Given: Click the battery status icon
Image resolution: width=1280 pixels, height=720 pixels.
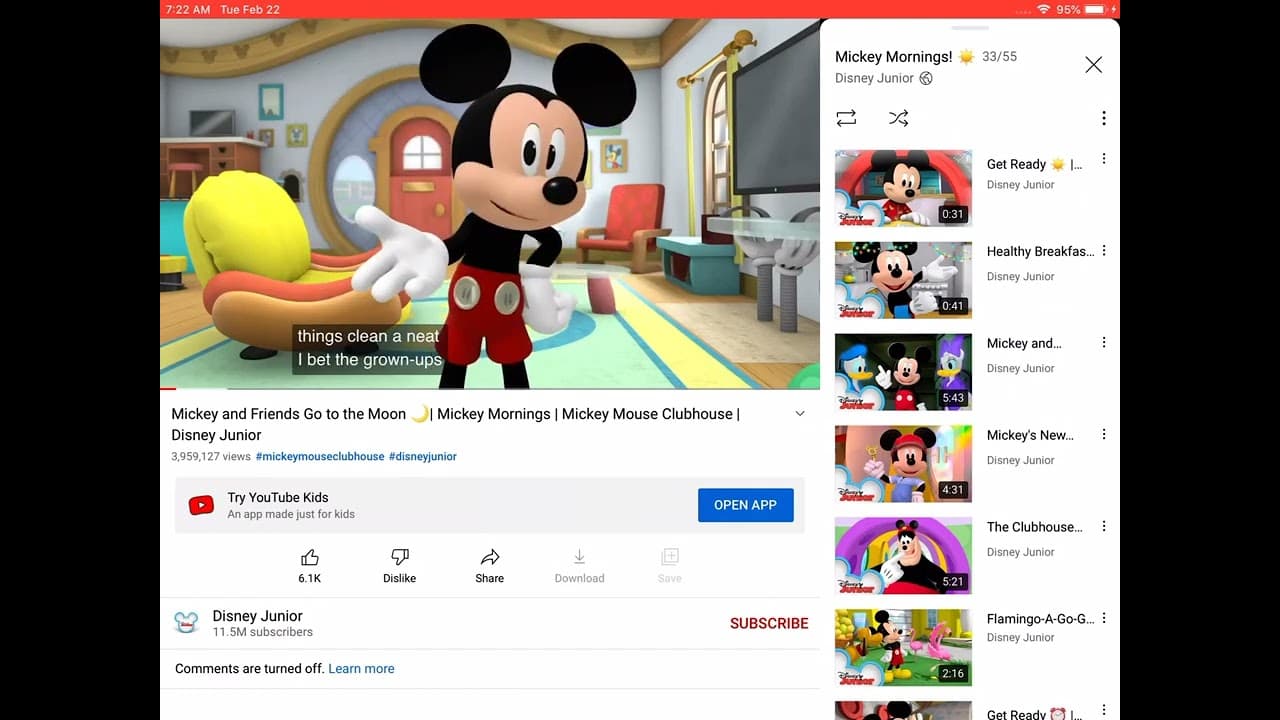Looking at the screenshot, I should (x=1097, y=9).
